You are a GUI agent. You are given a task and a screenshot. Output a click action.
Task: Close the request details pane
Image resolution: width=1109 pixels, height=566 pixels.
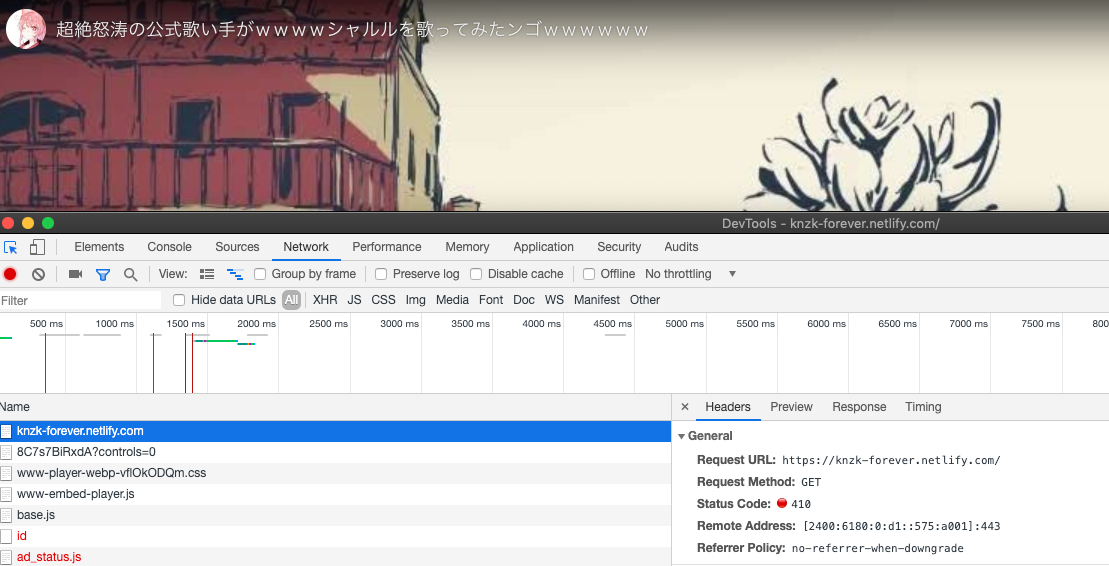685,407
